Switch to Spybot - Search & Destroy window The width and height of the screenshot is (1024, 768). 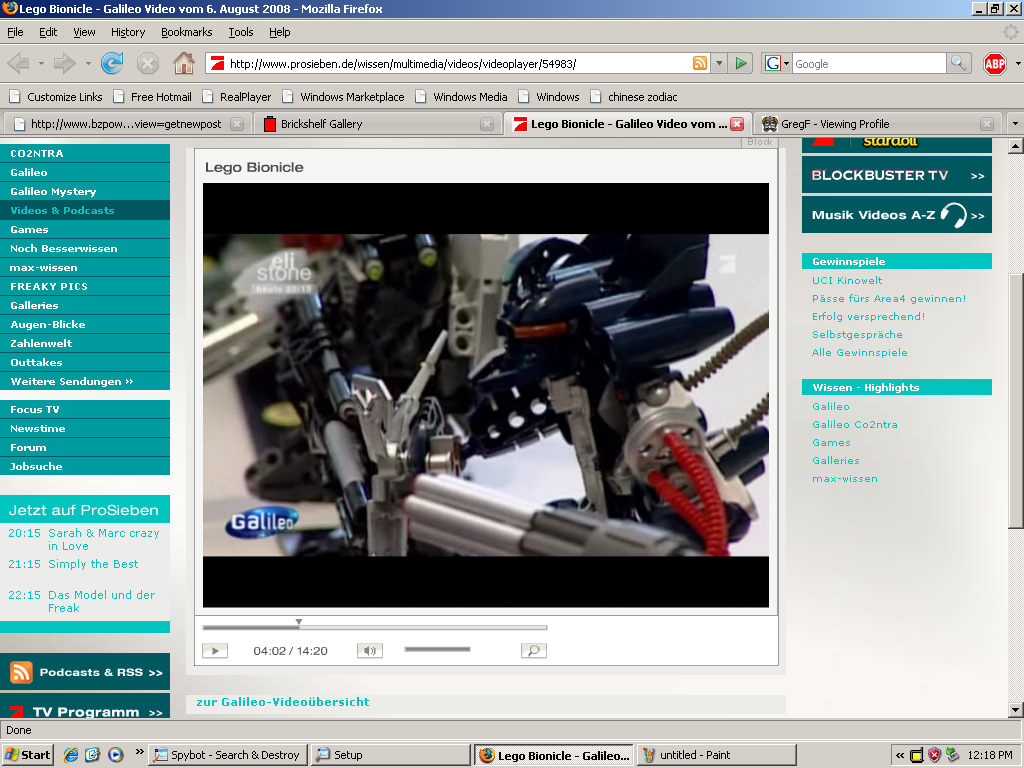pos(228,755)
